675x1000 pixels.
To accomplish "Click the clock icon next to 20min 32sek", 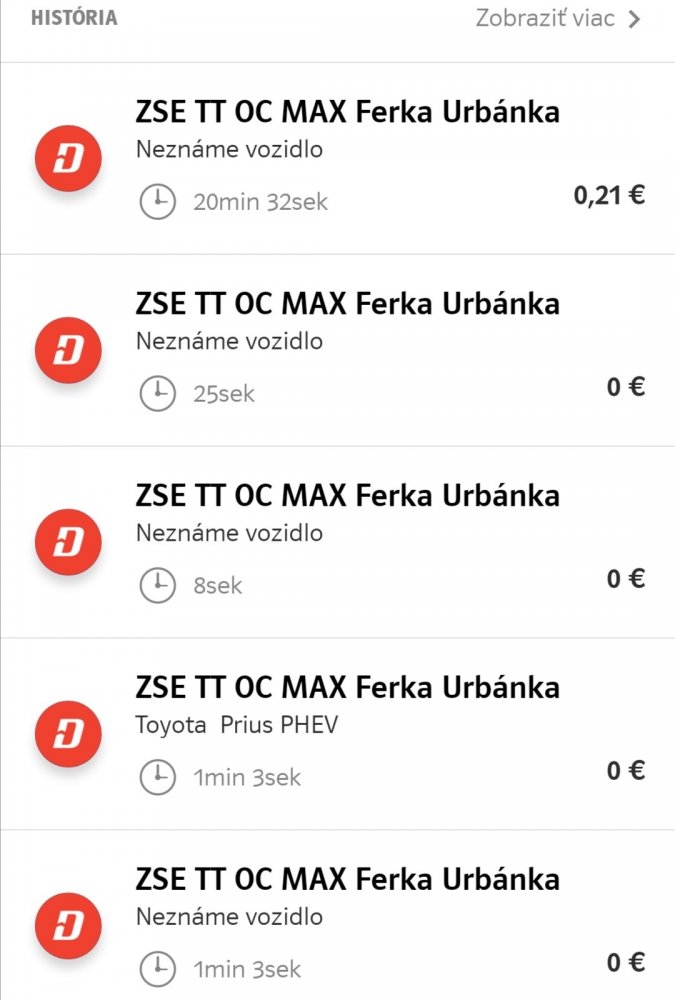I will pos(157,202).
